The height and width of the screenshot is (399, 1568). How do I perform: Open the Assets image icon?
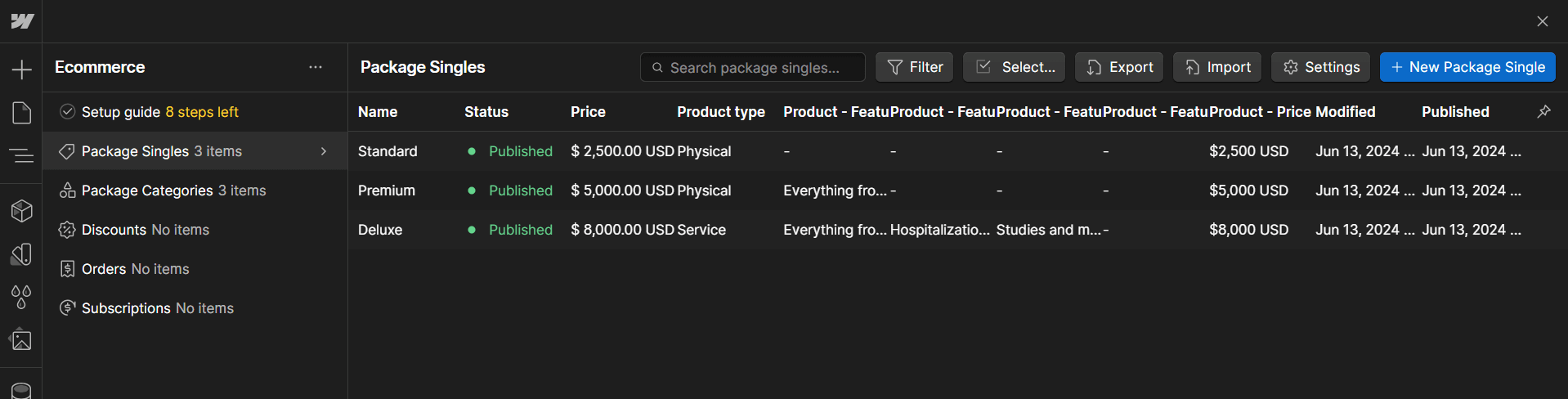point(21,339)
